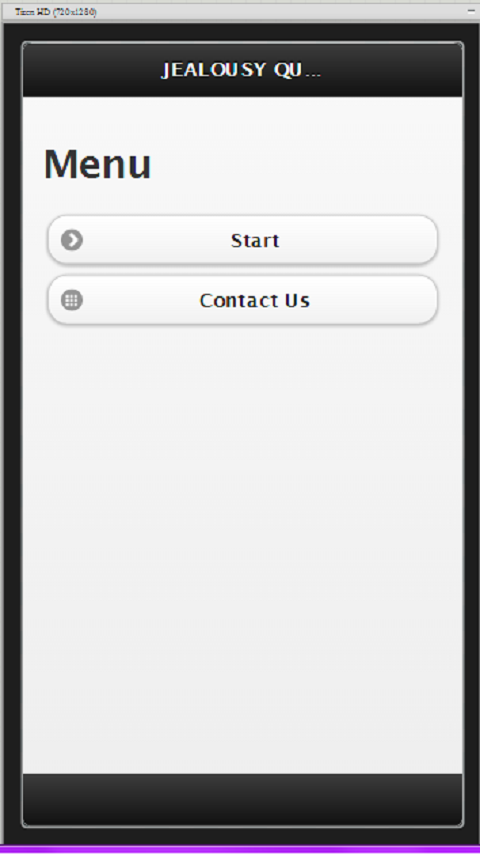
Task: Click the empty content area below Contact Us
Action: [x=242, y=545]
